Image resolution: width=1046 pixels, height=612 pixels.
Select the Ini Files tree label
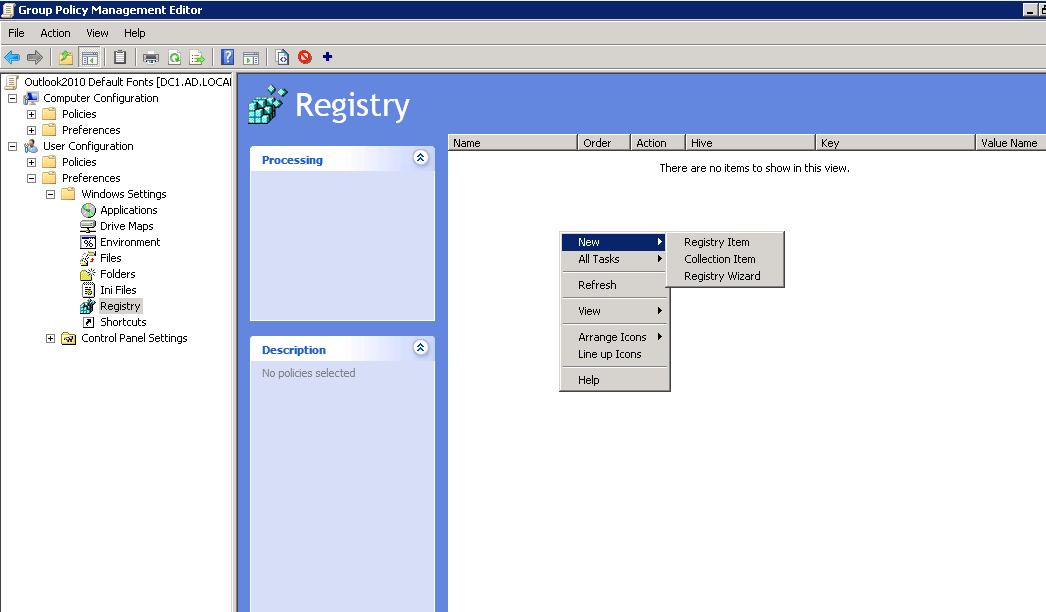118,290
